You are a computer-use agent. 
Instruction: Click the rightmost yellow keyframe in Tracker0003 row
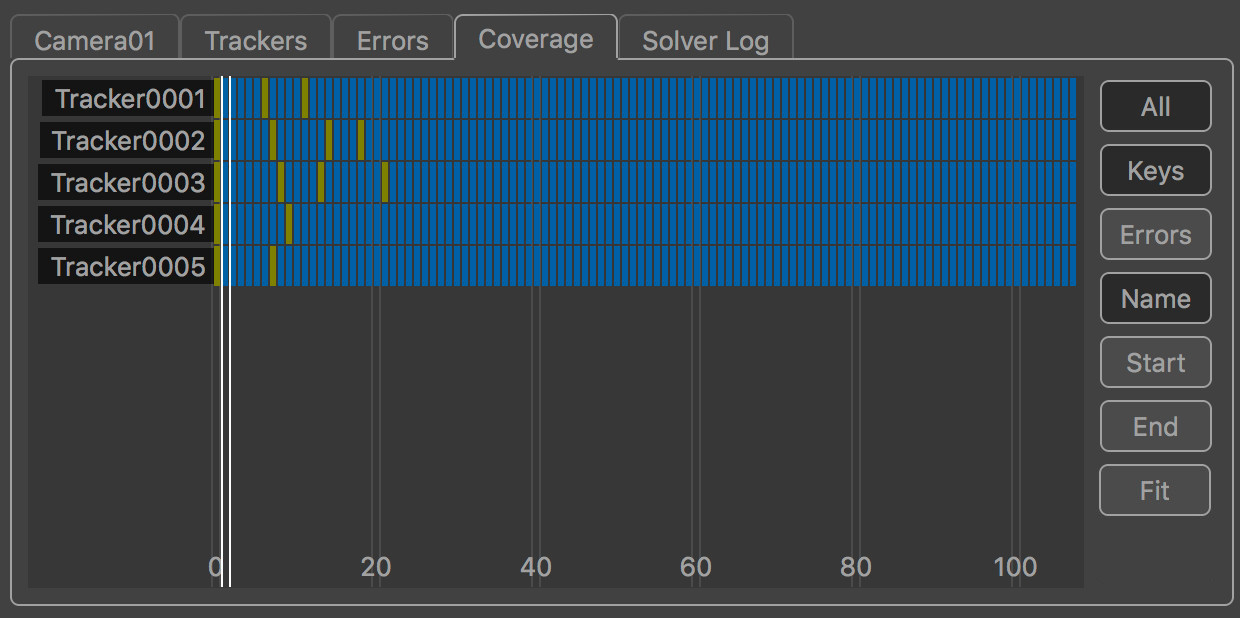pos(385,182)
